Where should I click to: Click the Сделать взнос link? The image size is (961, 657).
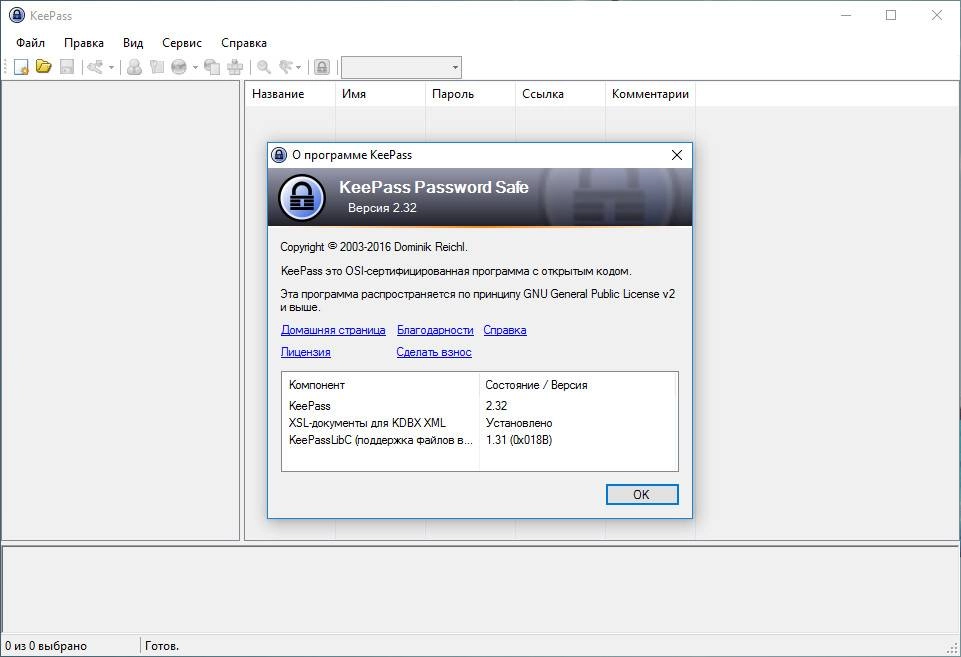coord(434,352)
